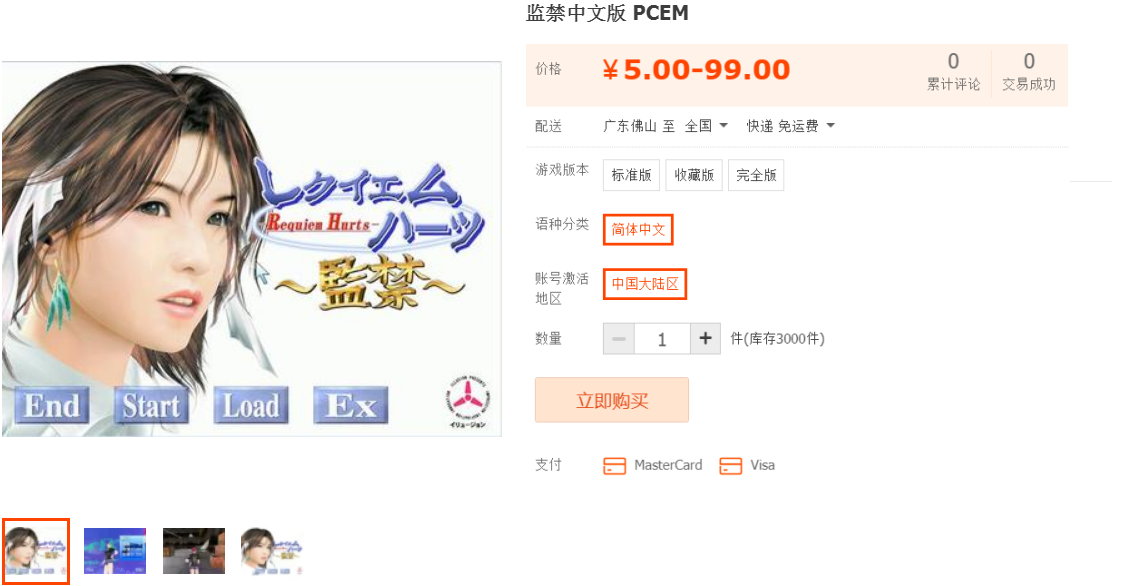Select 完全版 game version option
This screenshot has height=586, width=1127.
[x=756, y=175]
